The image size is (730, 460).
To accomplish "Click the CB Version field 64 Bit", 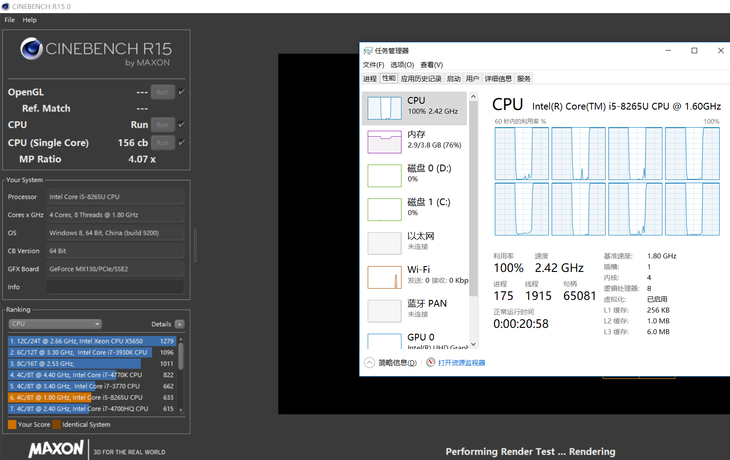I will coord(115,251).
